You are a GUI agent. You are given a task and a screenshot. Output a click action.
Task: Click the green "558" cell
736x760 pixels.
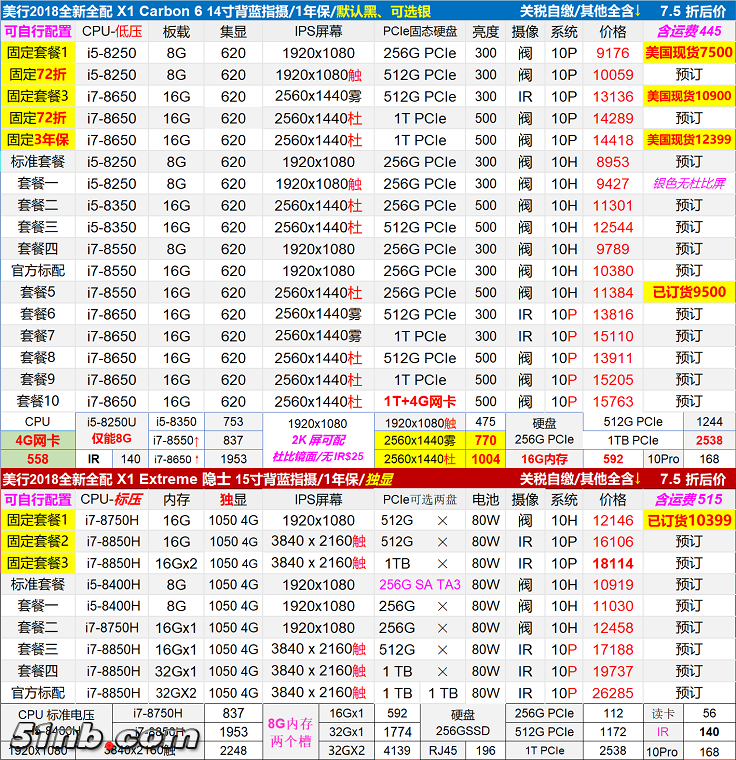tap(38, 459)
